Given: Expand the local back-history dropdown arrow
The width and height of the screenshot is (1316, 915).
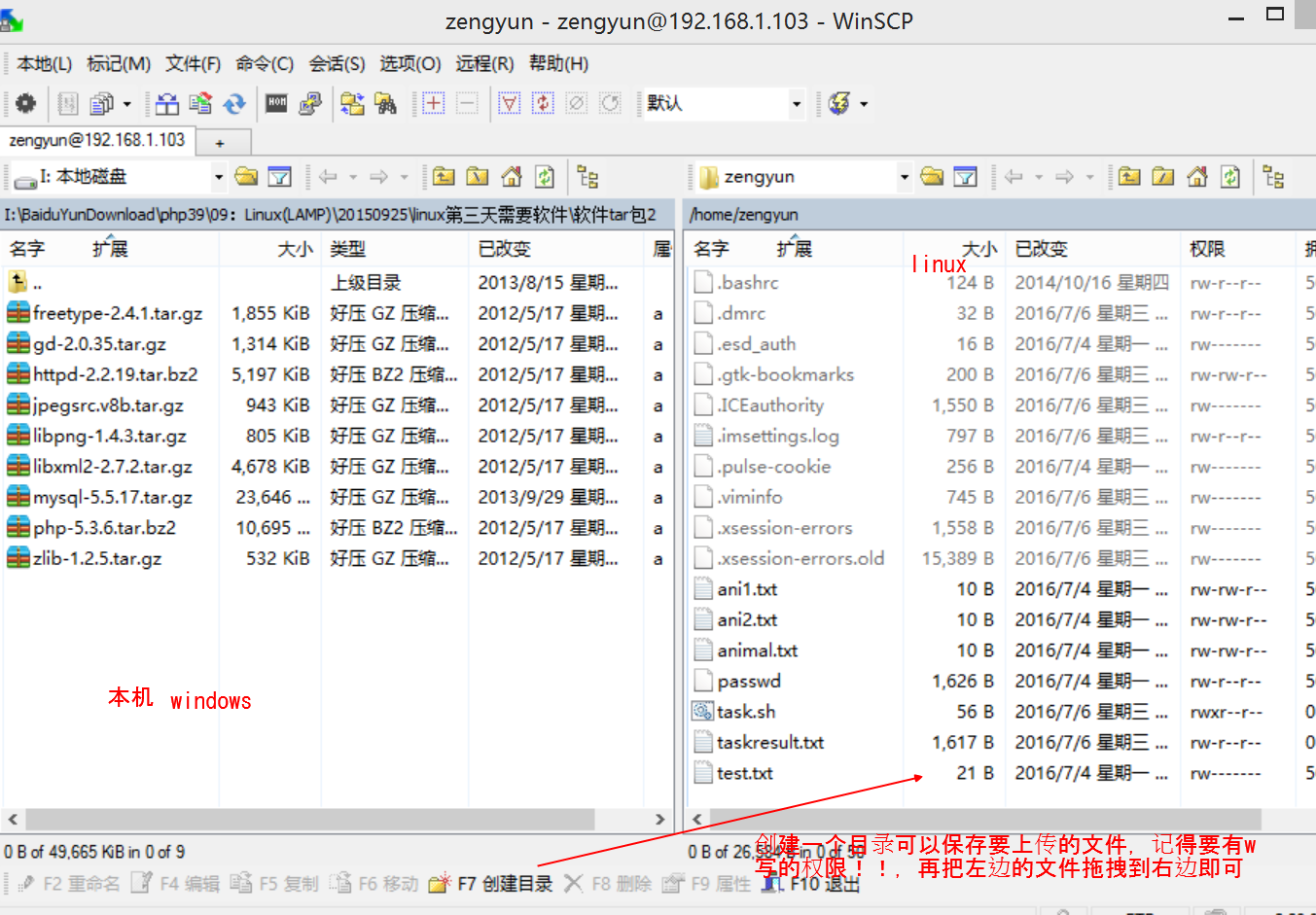Looking at the screenshot, I should [353, 177].
